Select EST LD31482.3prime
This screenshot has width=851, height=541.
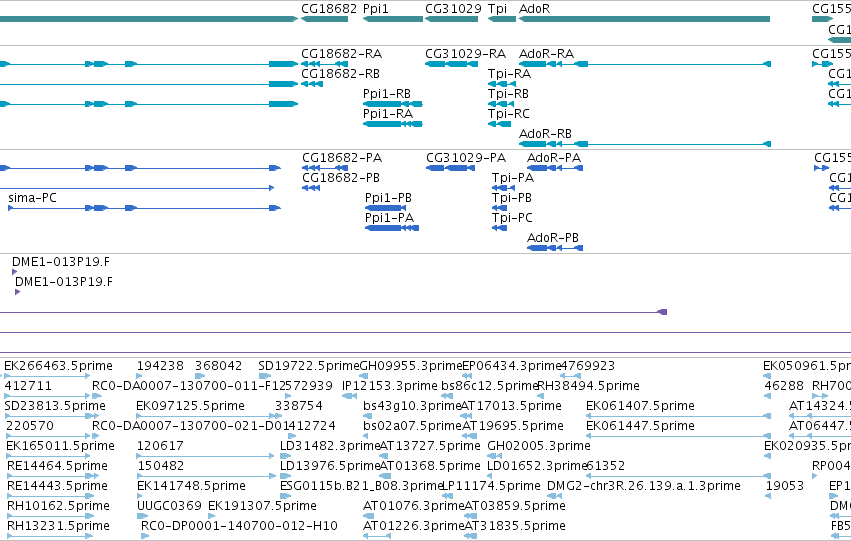tap(285, 456)
